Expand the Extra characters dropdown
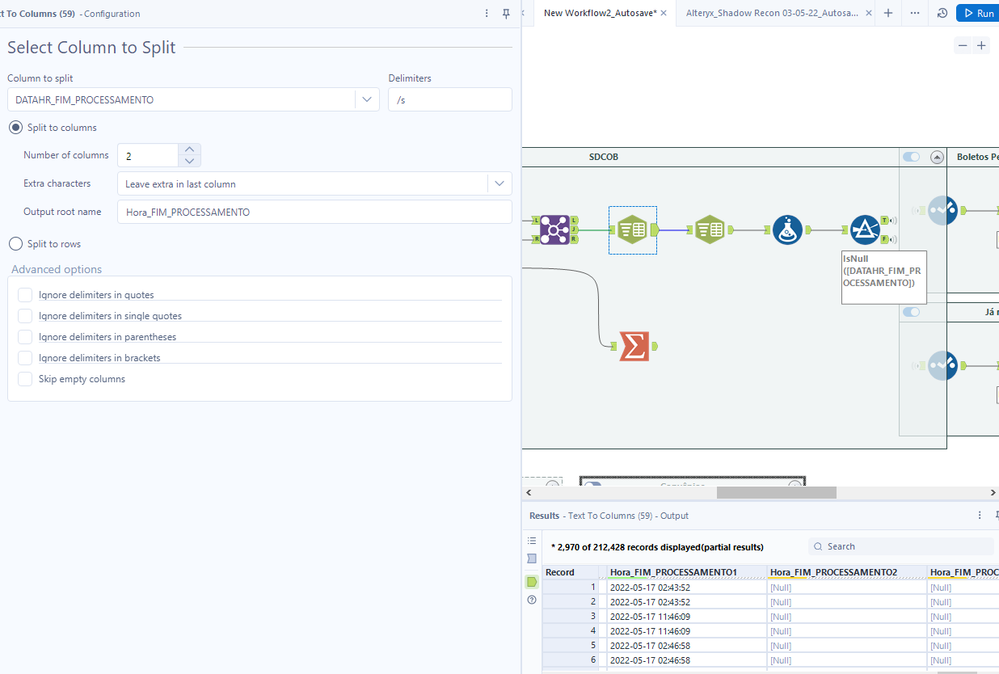Screen dimensions: 999x674 pos(499,183)
